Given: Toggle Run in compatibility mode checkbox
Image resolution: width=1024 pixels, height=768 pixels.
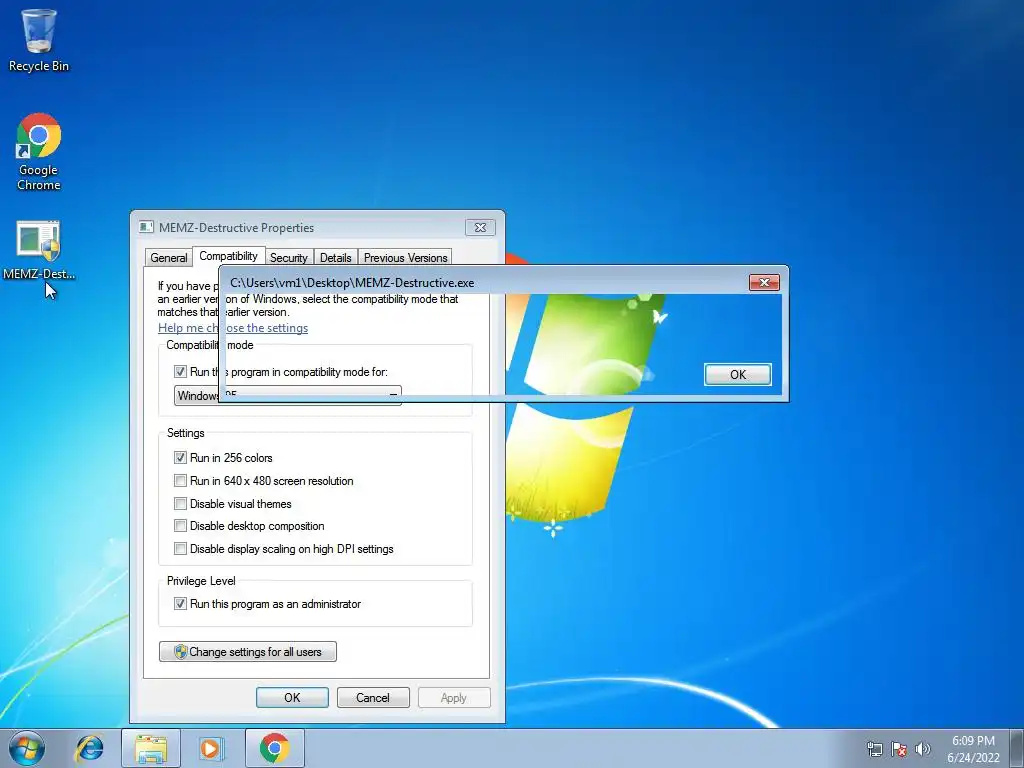Looking at the screenshot, I should 180,372.
